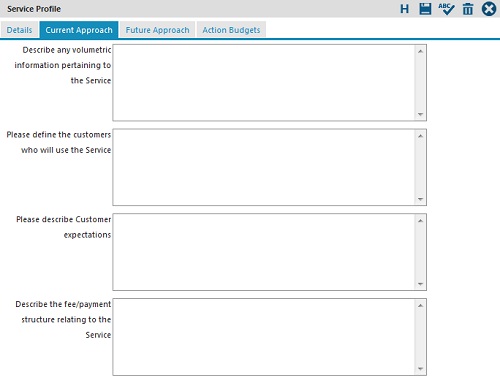The height and width of the screenshot is (383, 500).
Task: Click the 'Service Profile' title text
Action: 34,9
